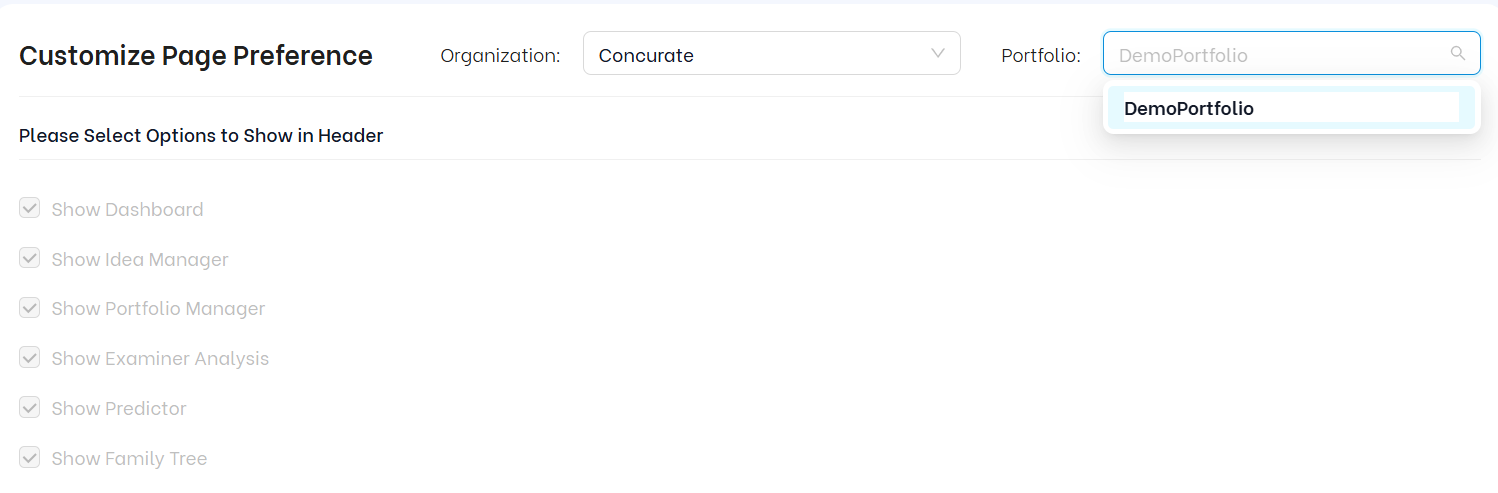Image resolution: width=1498 pixels, height=493 pixels.
Task: Click the "Organization:" field label
Action: (x=500, y=56)
